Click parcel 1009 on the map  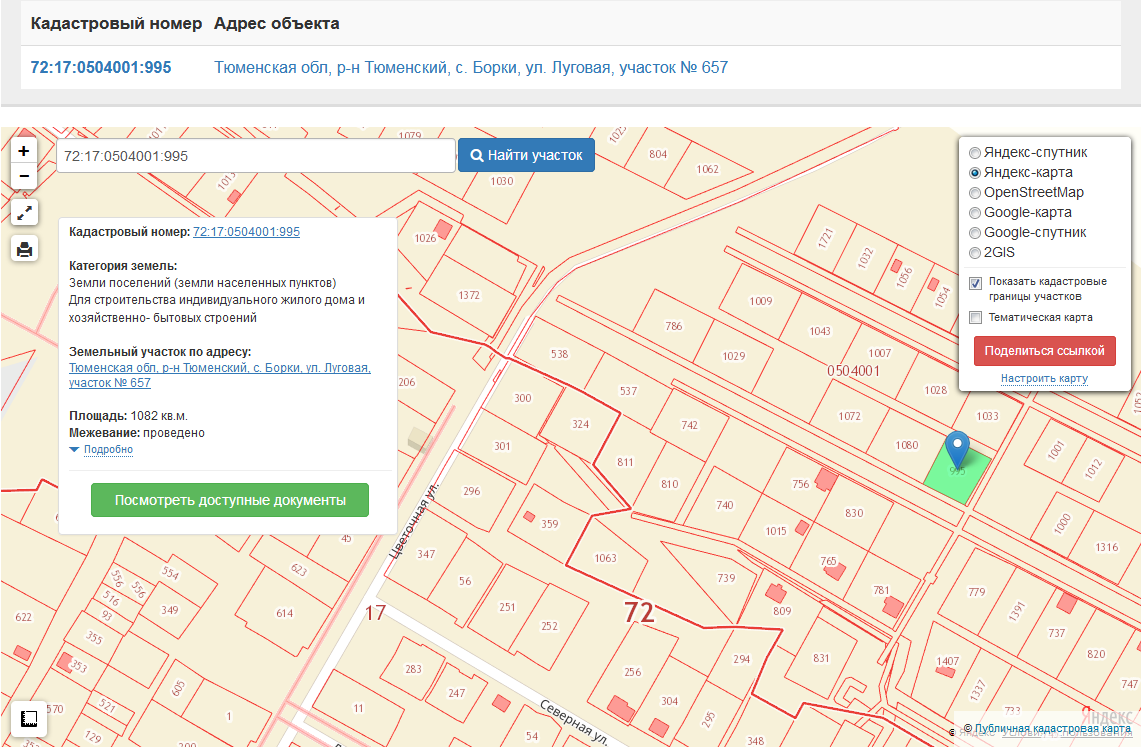point(760,301)
